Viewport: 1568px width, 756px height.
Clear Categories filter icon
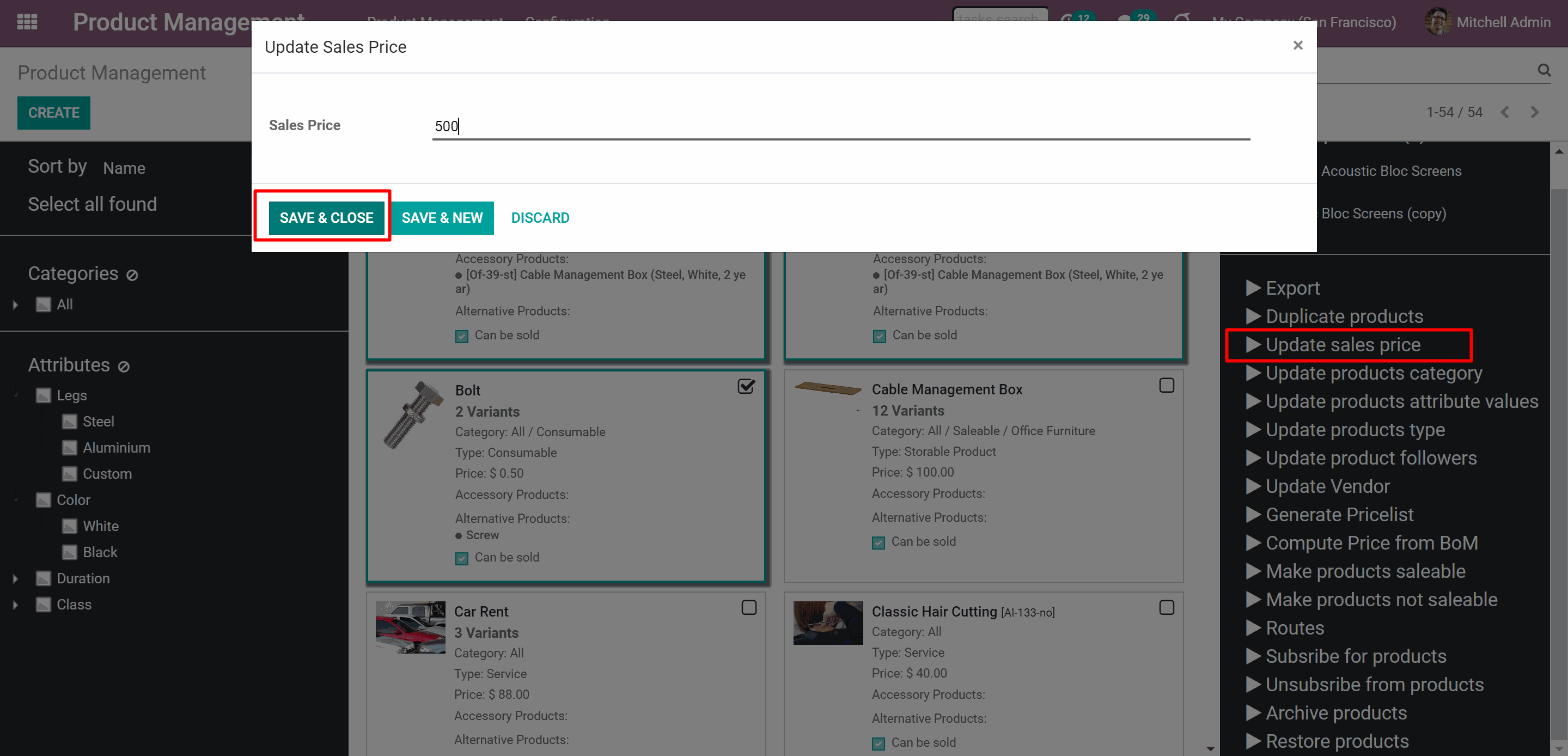132,275
